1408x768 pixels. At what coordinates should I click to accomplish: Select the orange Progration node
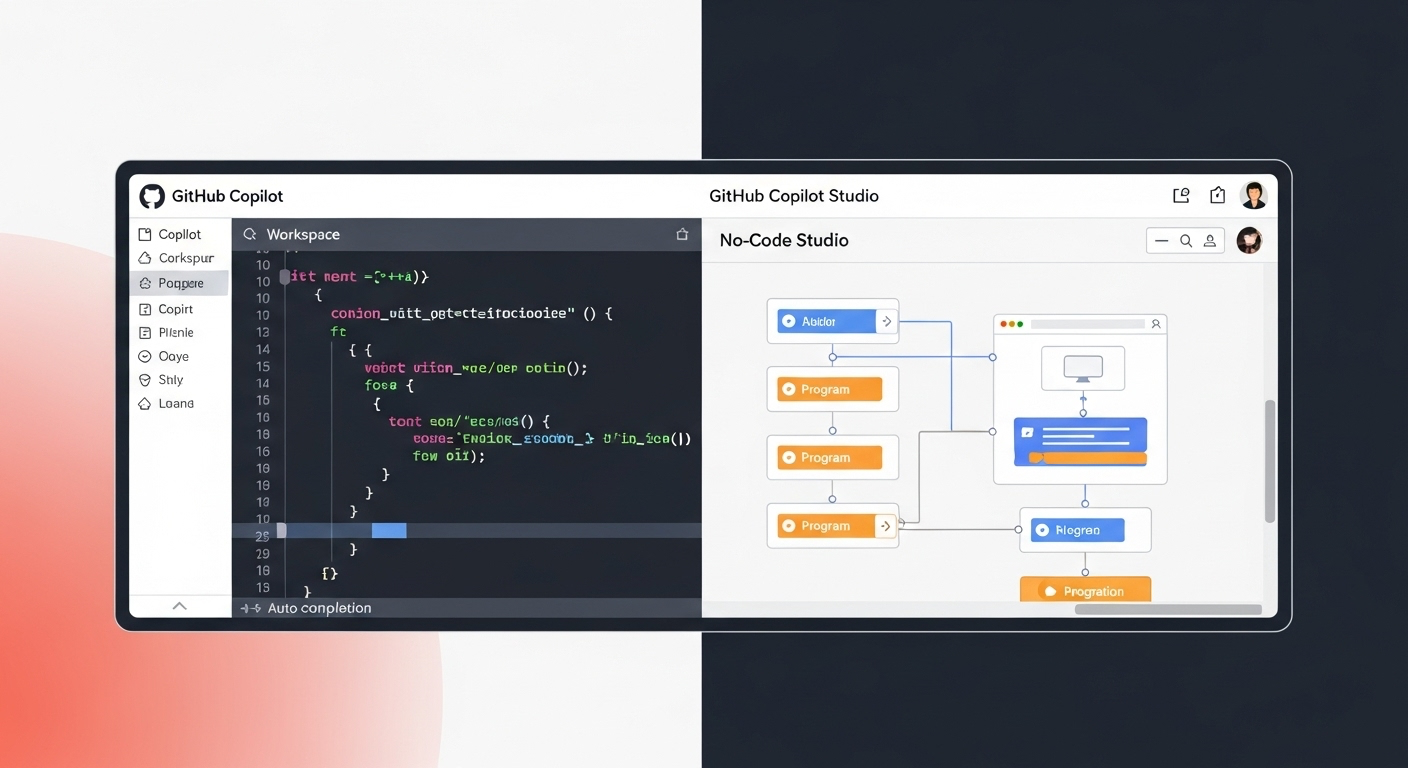(x=1085, y=590)
